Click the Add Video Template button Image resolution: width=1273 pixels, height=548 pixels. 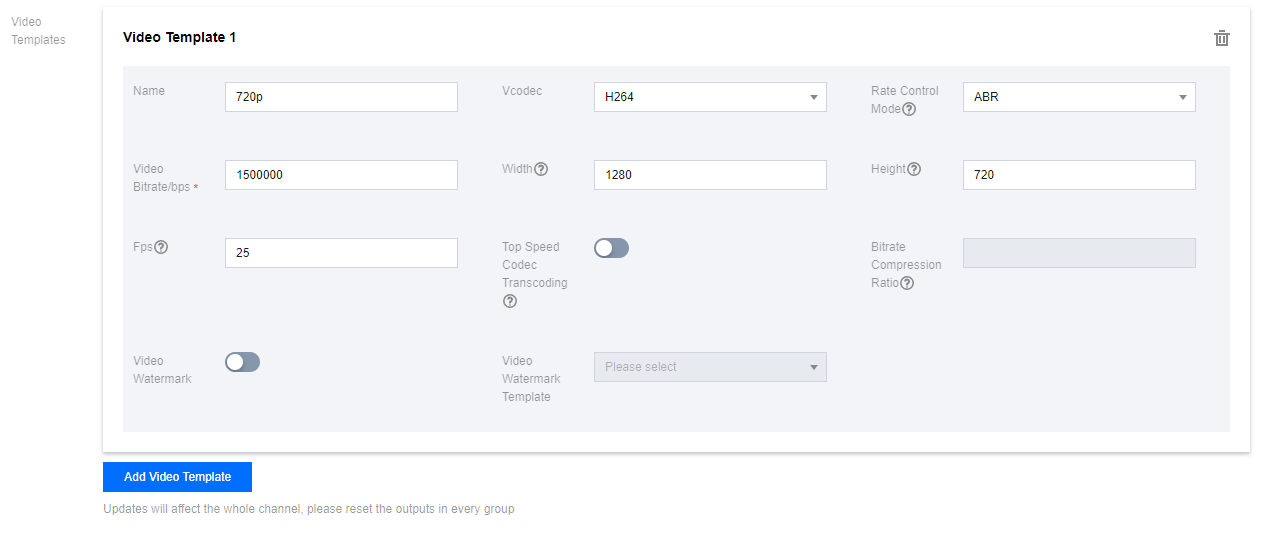[x=177, y=477]
